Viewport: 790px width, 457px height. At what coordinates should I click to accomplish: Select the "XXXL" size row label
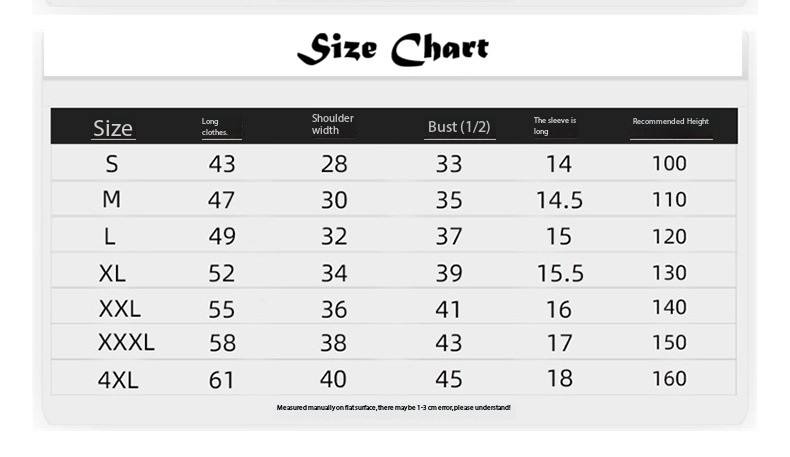[126, 343]
